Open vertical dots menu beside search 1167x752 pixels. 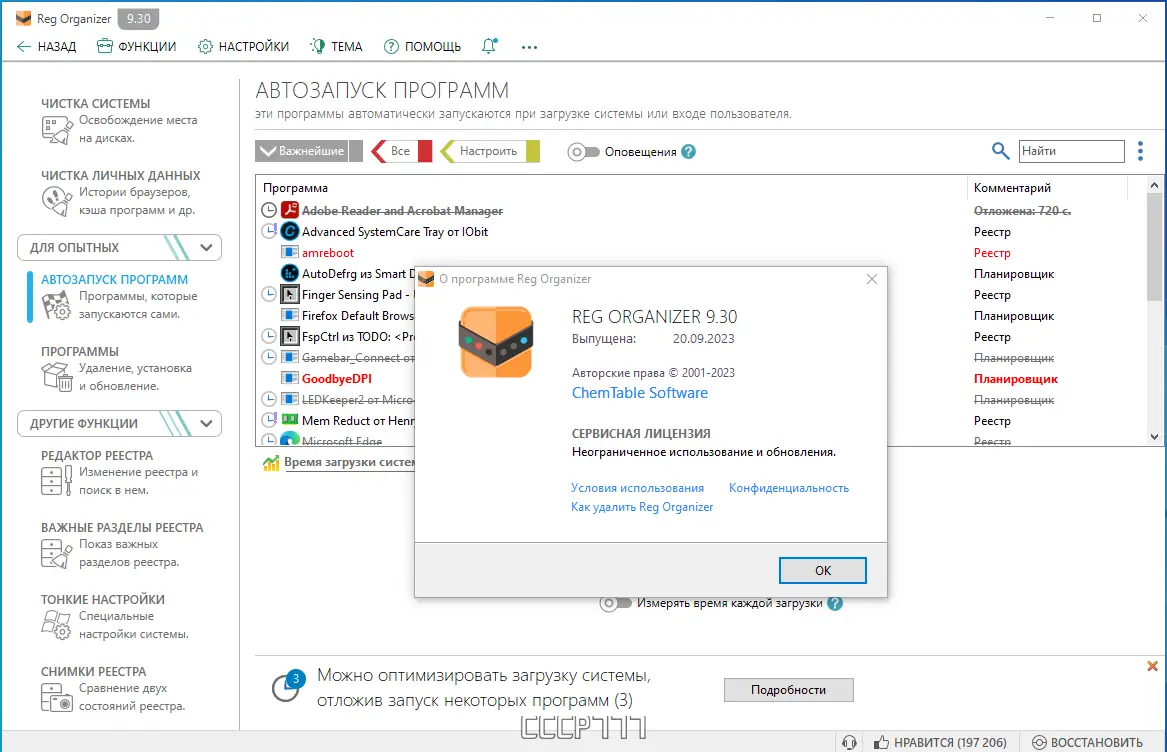click(x=1140, y=151)
